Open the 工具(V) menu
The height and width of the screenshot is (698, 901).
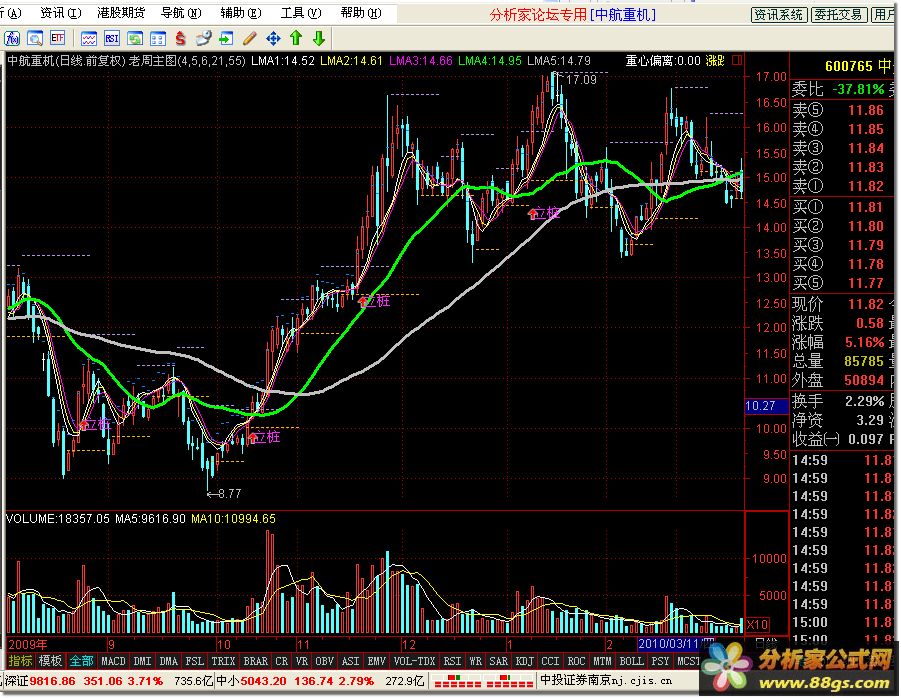tap(301, 13)
